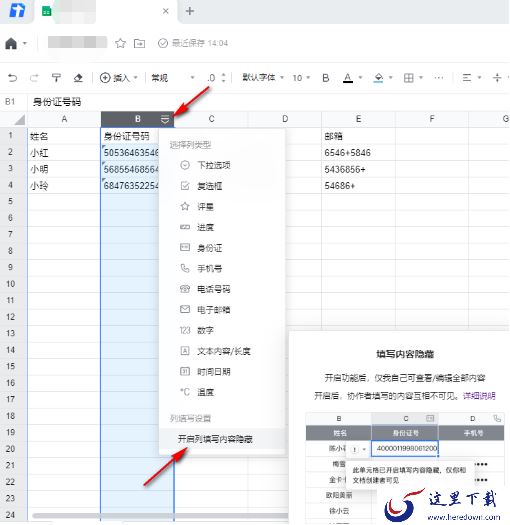Image resolution: width=510 pixels, height=525 pixels.
Task: Expand font color options arrow
Action: pyautogui.click(x=360, y=78)
